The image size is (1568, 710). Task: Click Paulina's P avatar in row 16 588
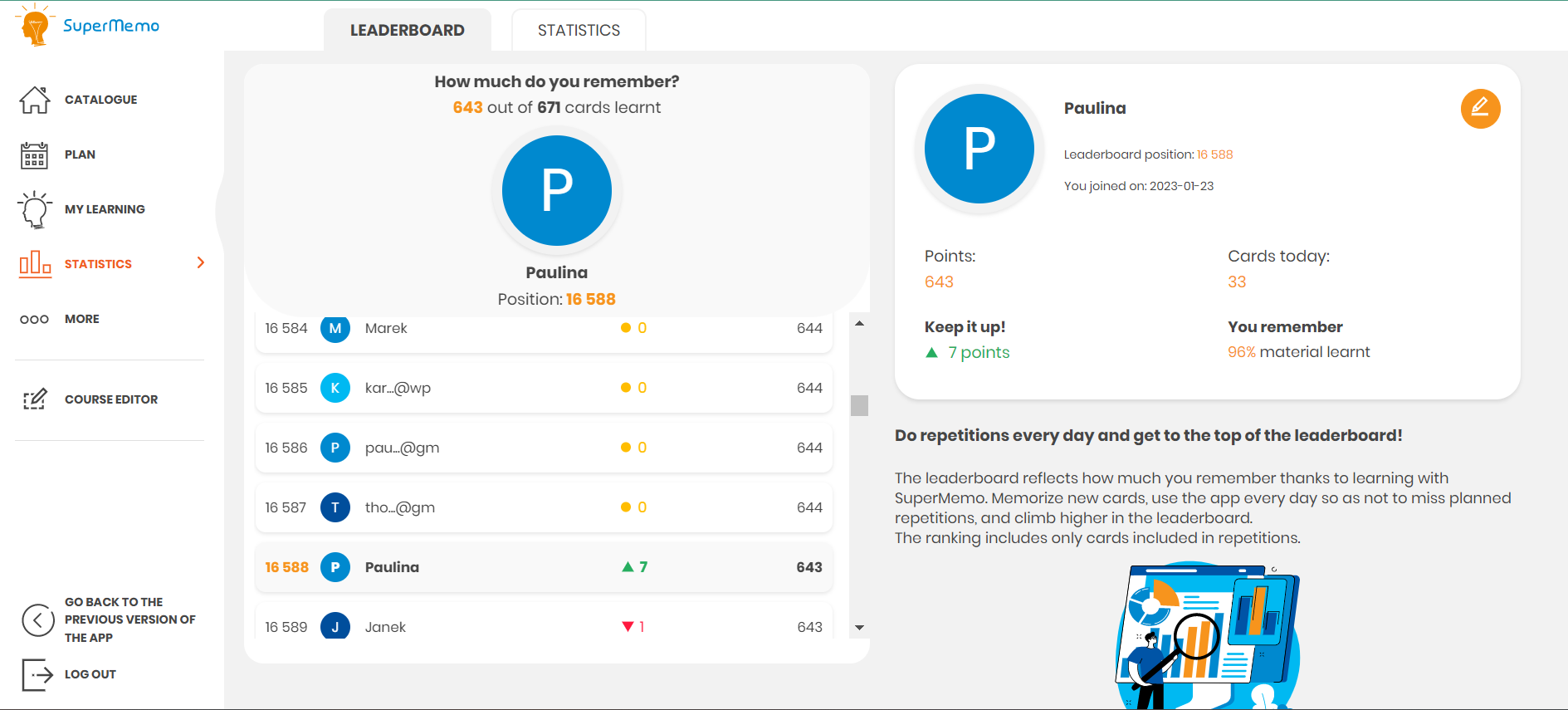[x=335, y=567]
